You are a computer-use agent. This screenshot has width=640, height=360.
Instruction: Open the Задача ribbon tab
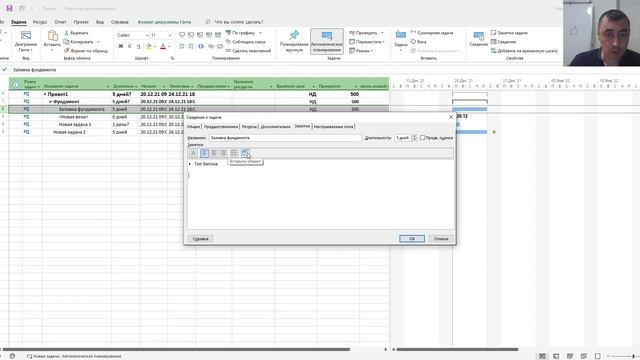18,22
